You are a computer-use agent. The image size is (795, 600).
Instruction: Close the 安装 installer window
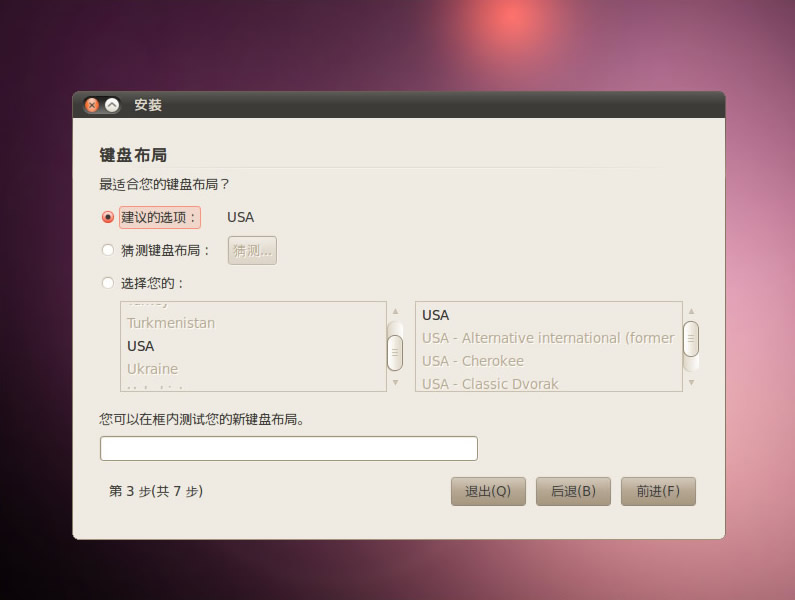(92, 105)
